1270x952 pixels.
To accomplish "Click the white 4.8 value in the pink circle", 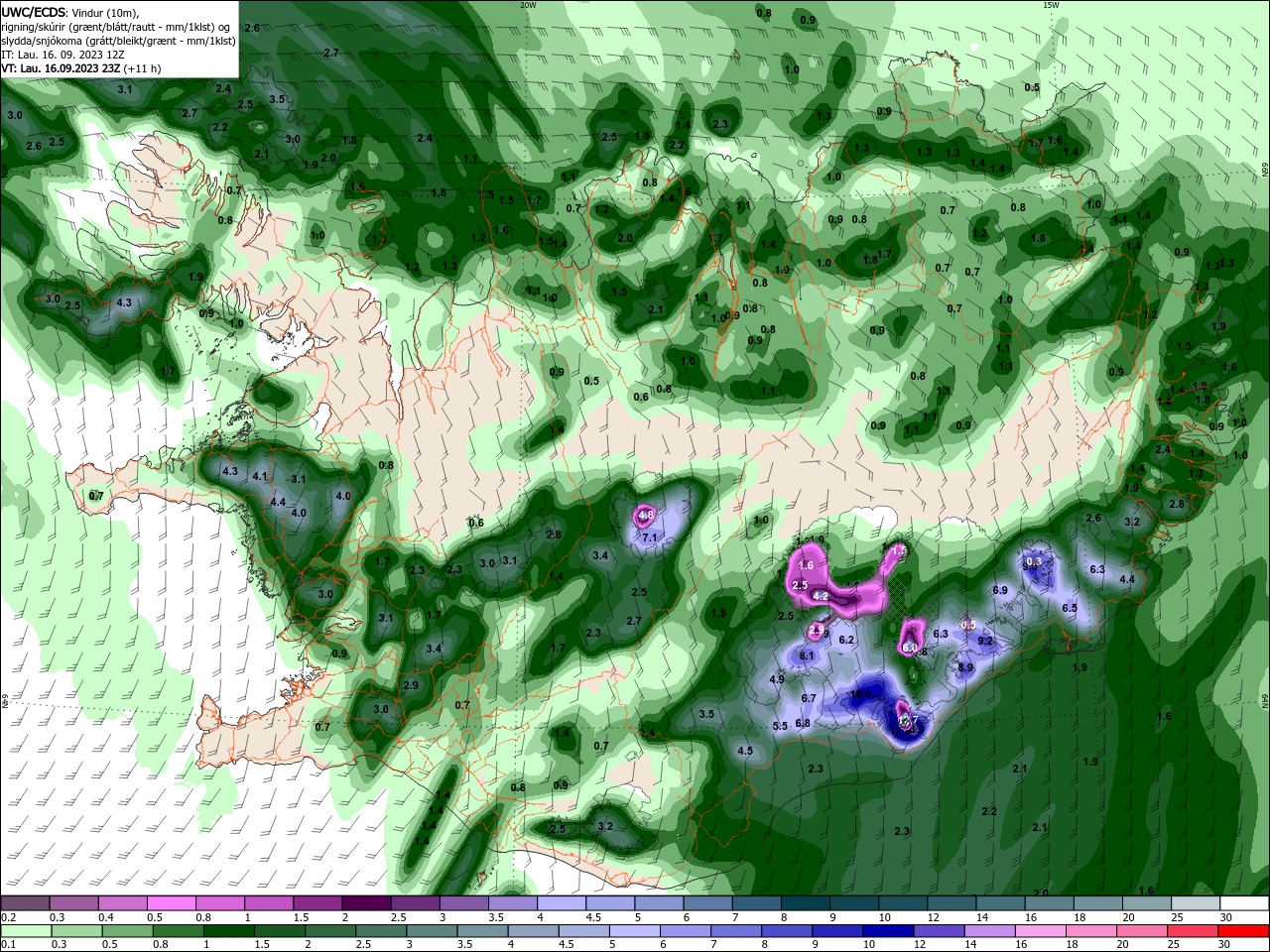I will (x=645, y=516).
